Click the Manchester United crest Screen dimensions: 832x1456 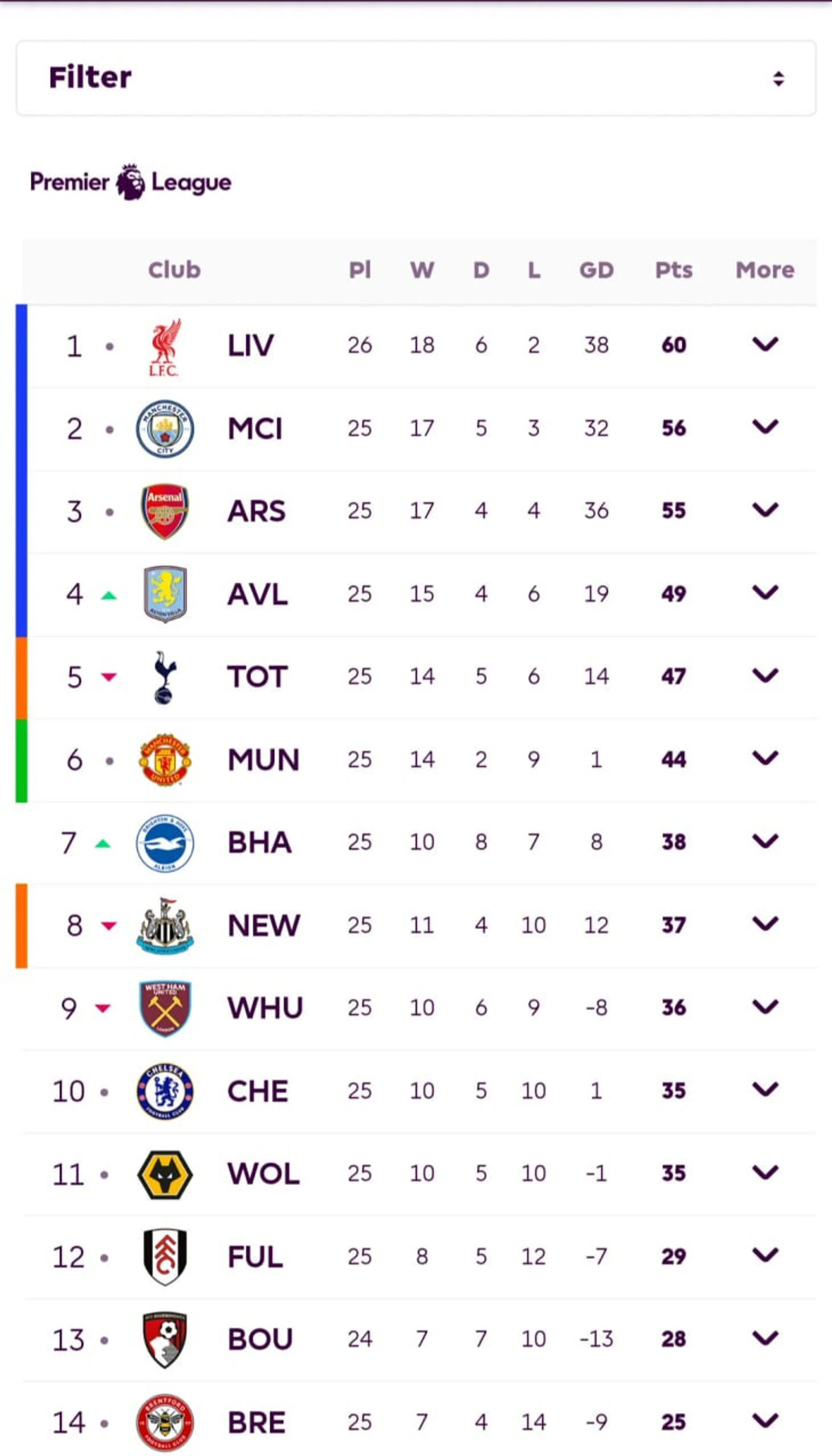click(x=165, y=760)
